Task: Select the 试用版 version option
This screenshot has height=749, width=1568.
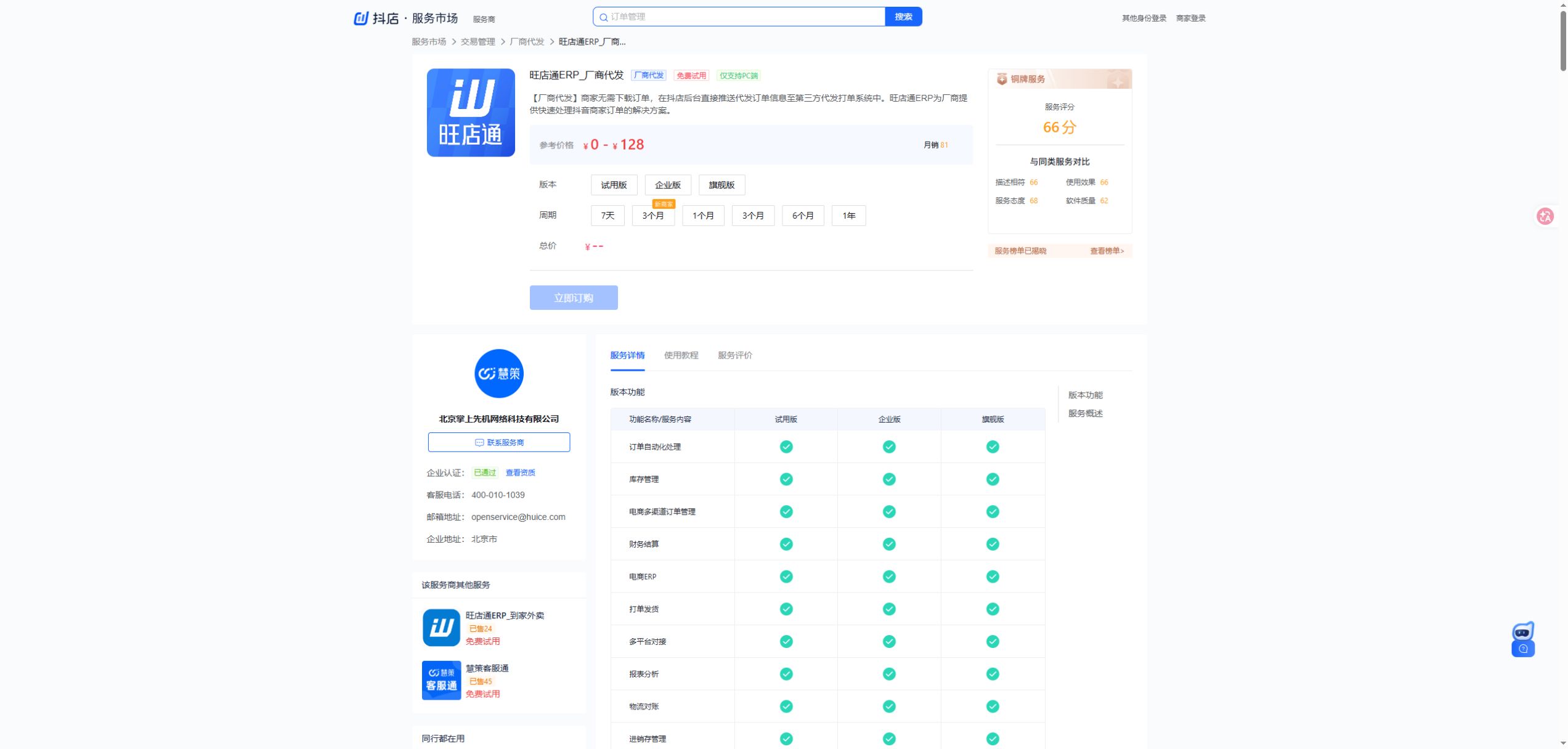Action: coord(614,185)
